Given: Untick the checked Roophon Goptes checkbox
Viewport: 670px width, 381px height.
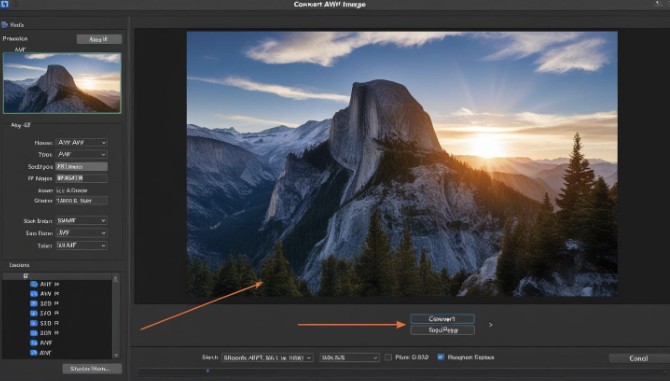Looking at the screenshot, I should pos(441,357).
